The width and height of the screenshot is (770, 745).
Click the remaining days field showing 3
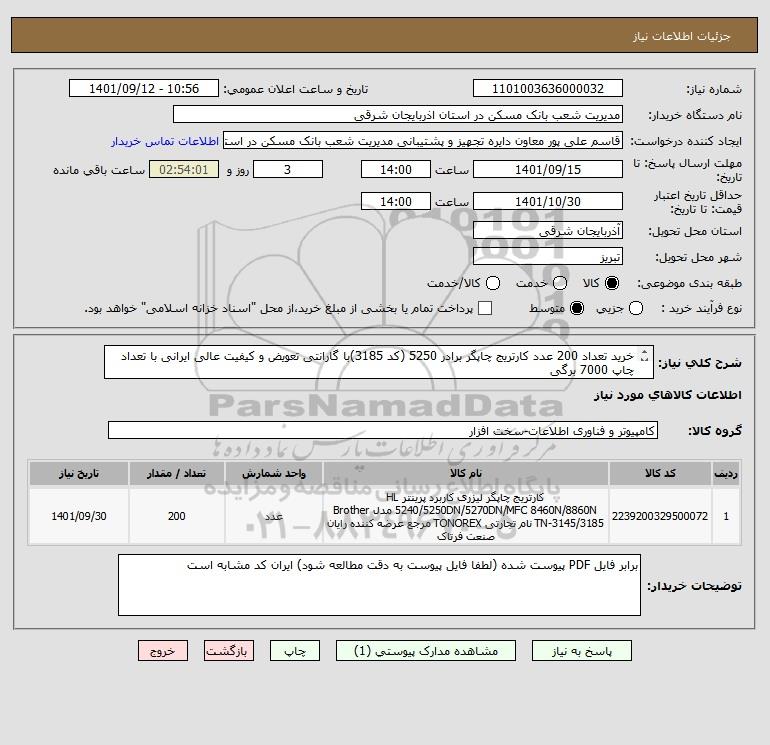(288, 169)
